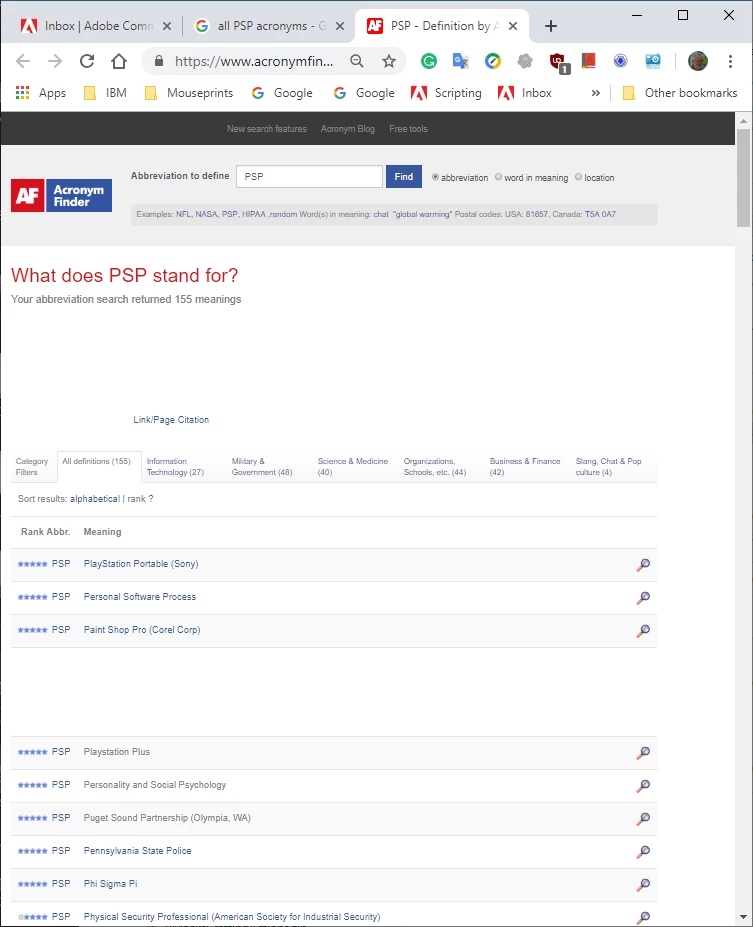Open 'New search features' link
Image resolution: width=753 pixels, height=927 pixels.
267,128
